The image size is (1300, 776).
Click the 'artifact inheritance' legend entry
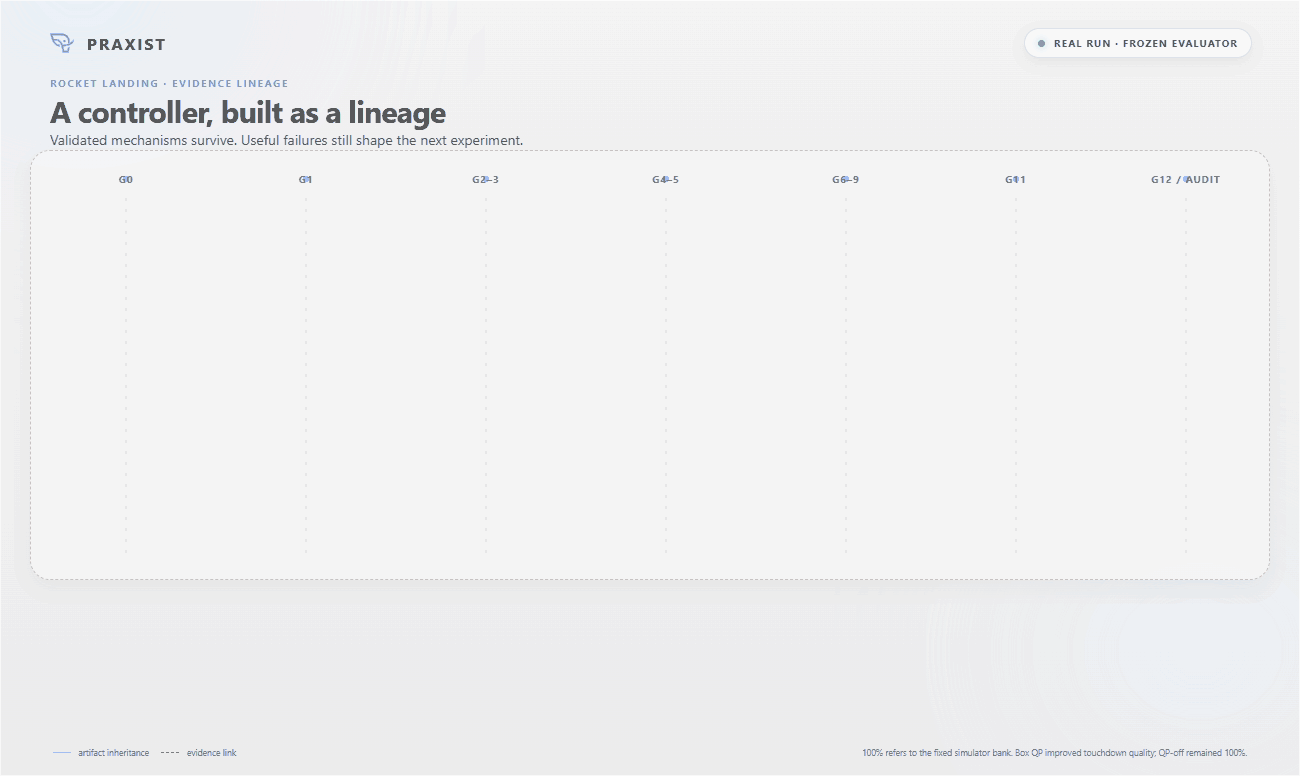[101, 753]
